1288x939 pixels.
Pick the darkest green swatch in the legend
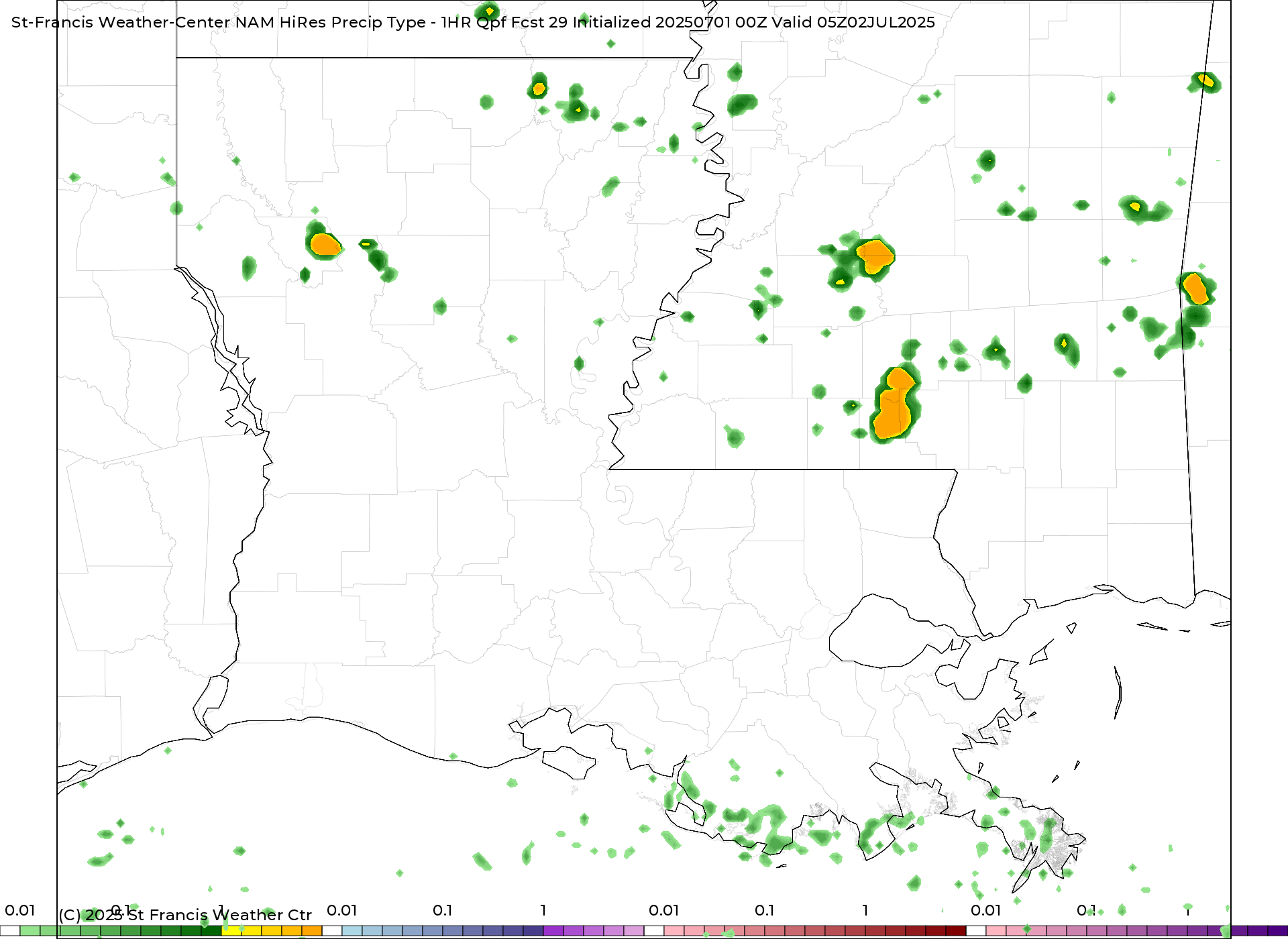pos(211,931)
